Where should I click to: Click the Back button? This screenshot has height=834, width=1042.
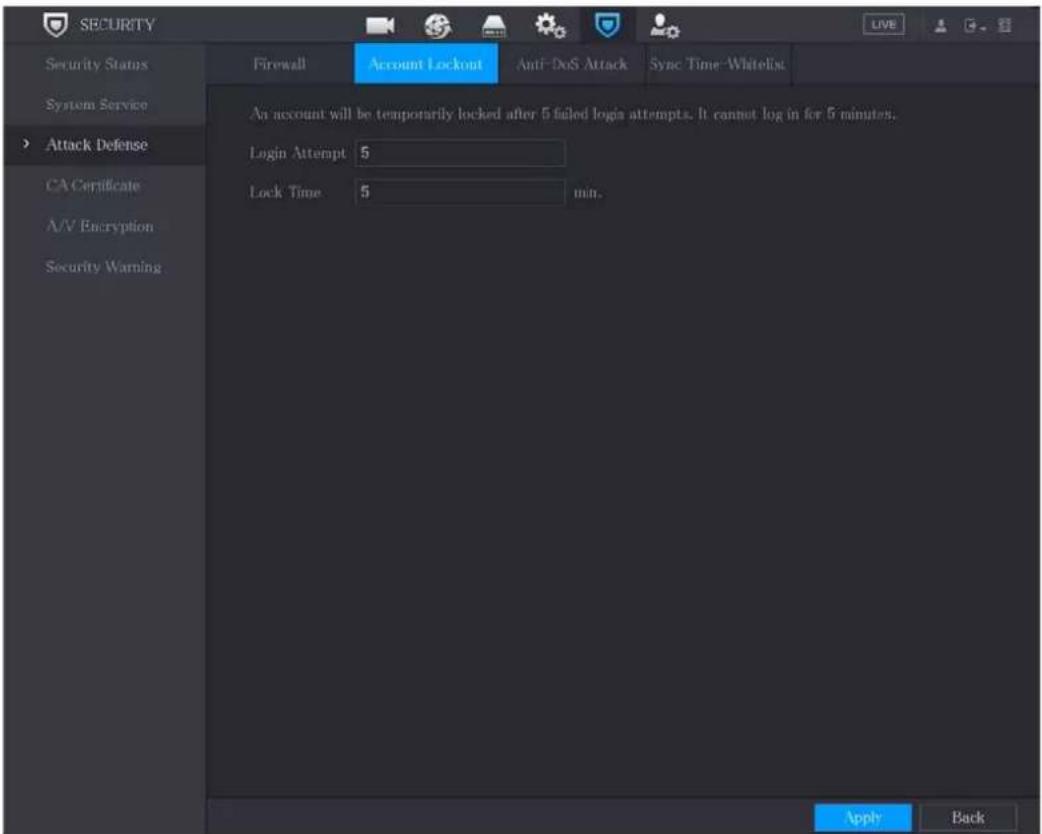[968, 818]
